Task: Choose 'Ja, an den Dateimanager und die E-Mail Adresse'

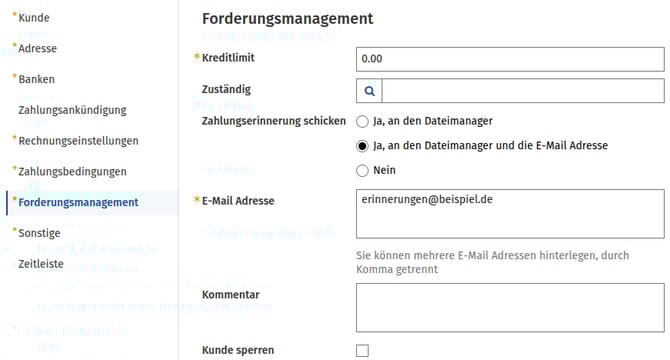Action: (362, 146)
